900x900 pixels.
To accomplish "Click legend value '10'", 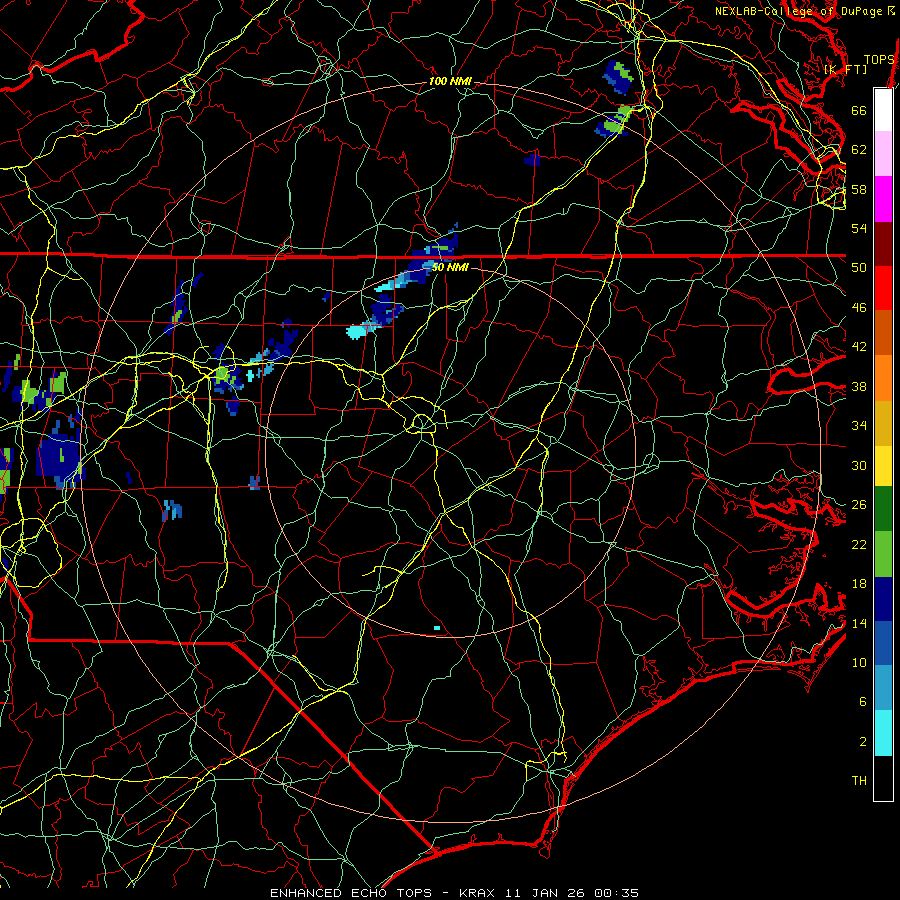I will [859, 662].
